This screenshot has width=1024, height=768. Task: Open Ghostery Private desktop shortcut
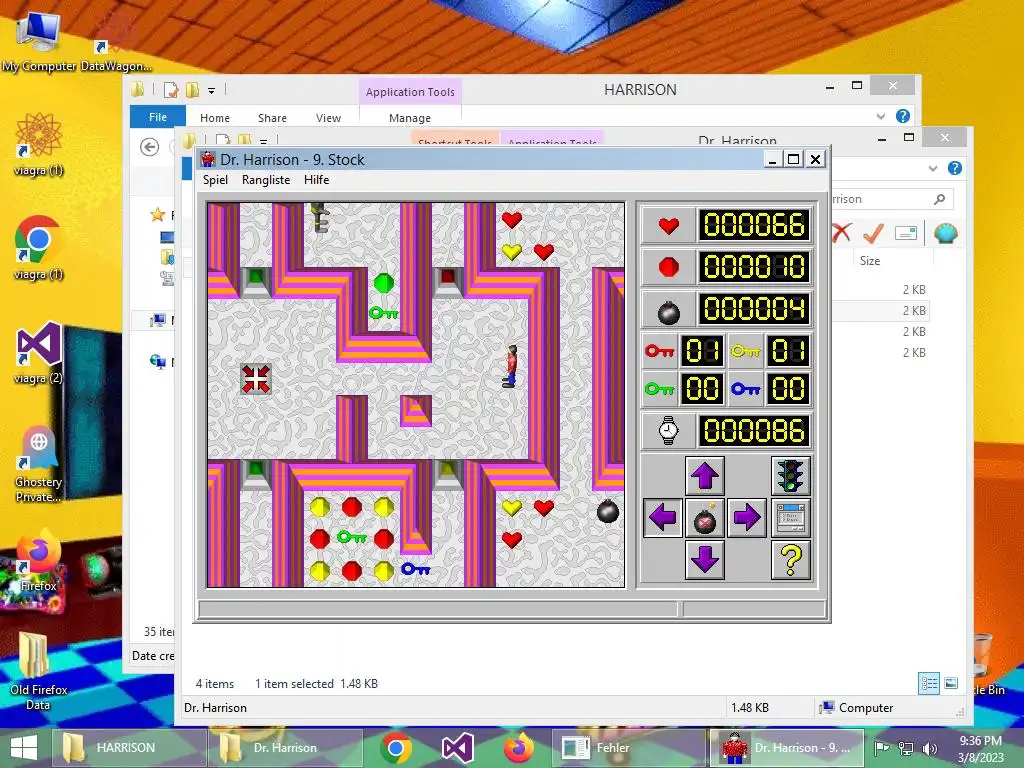39,464
